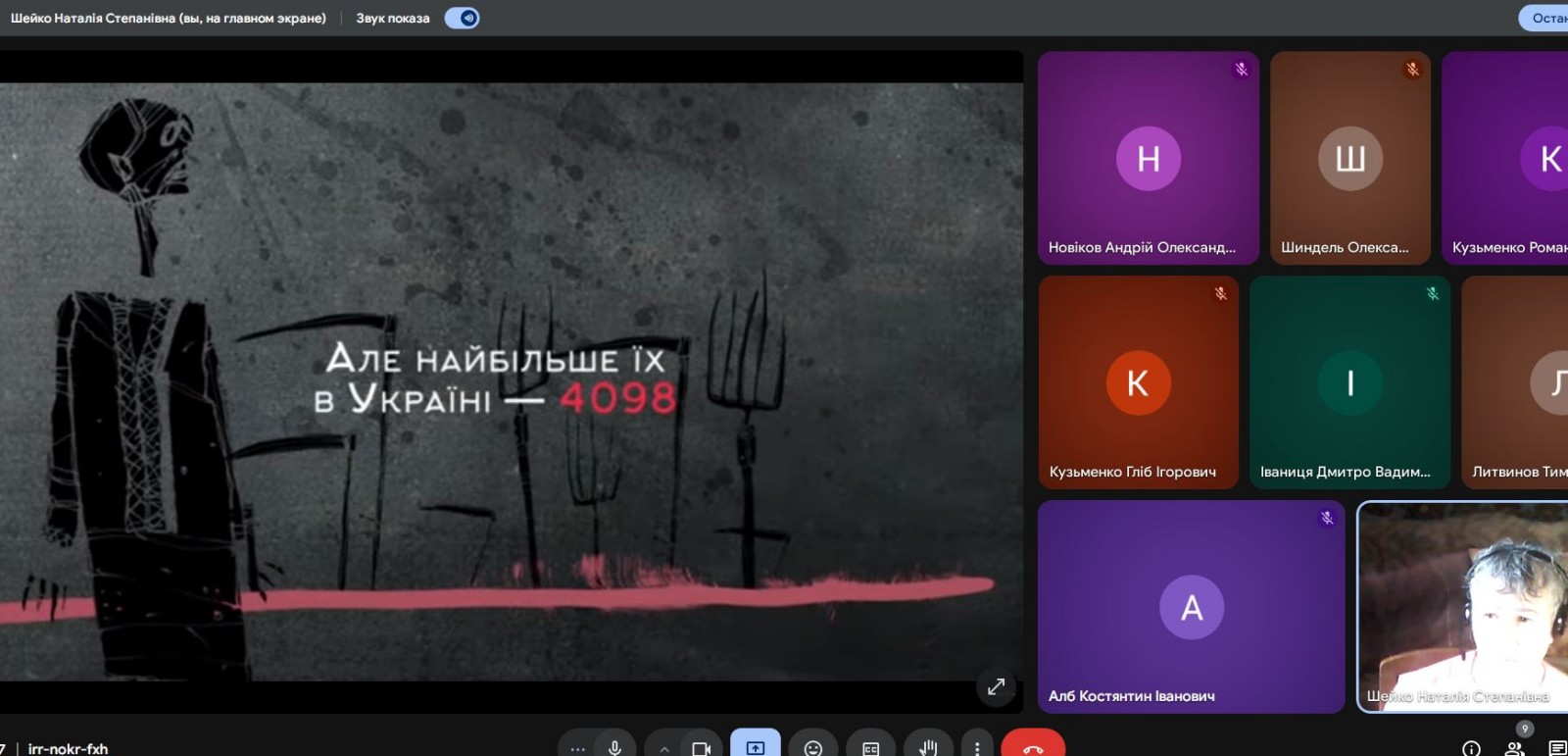Screen dimensions: 1568x756
Task: Show the participants list
Action: pos(1515,748)
